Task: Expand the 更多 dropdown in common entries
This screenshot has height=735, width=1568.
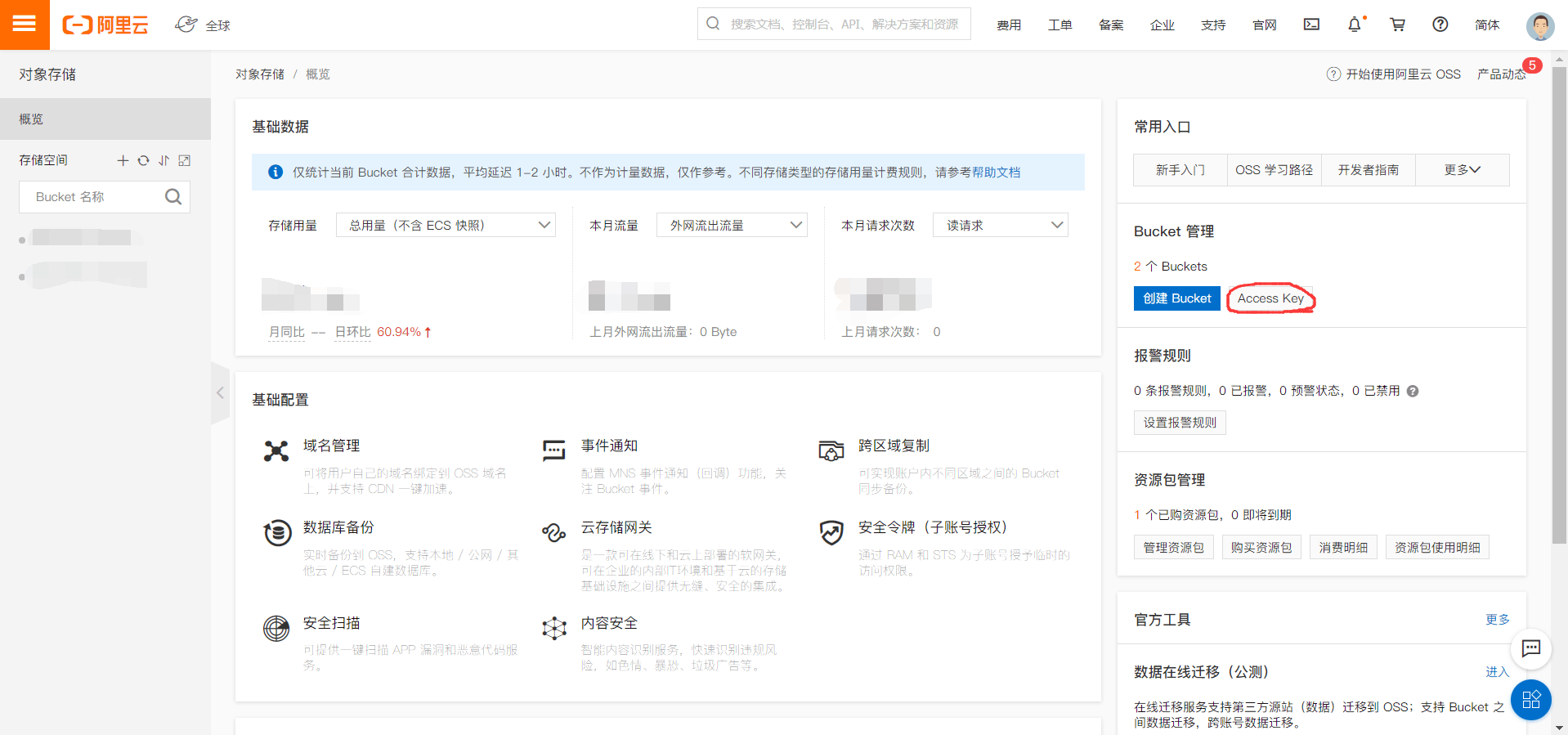Action: (x=1462, y=170)
